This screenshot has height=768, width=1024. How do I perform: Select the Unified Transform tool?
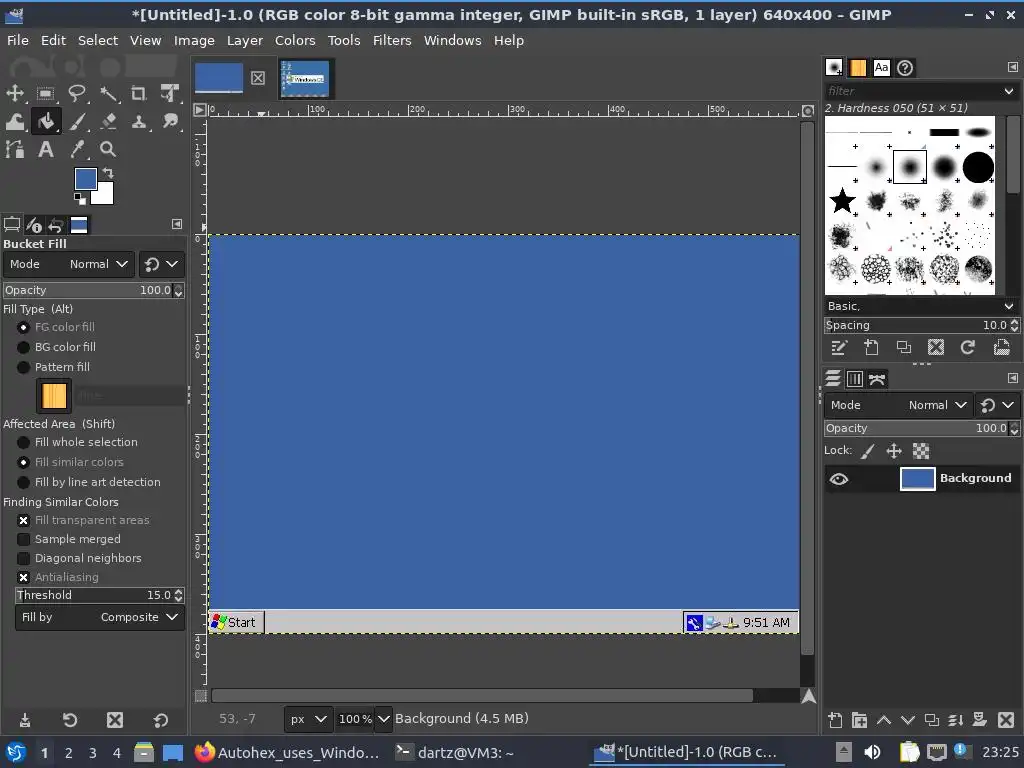tap(170, 93)
